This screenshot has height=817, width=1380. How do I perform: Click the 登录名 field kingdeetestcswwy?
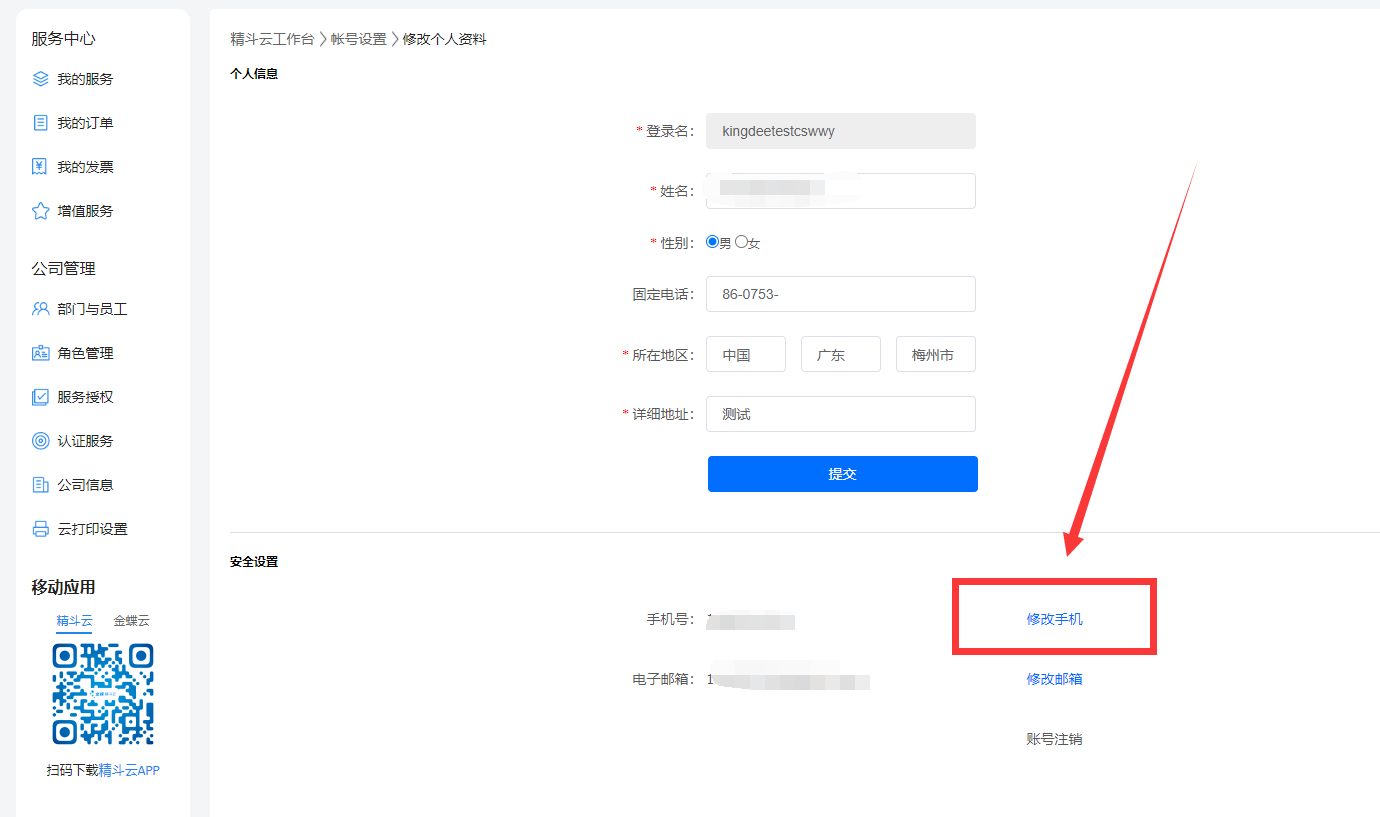(x=841, y=131)
